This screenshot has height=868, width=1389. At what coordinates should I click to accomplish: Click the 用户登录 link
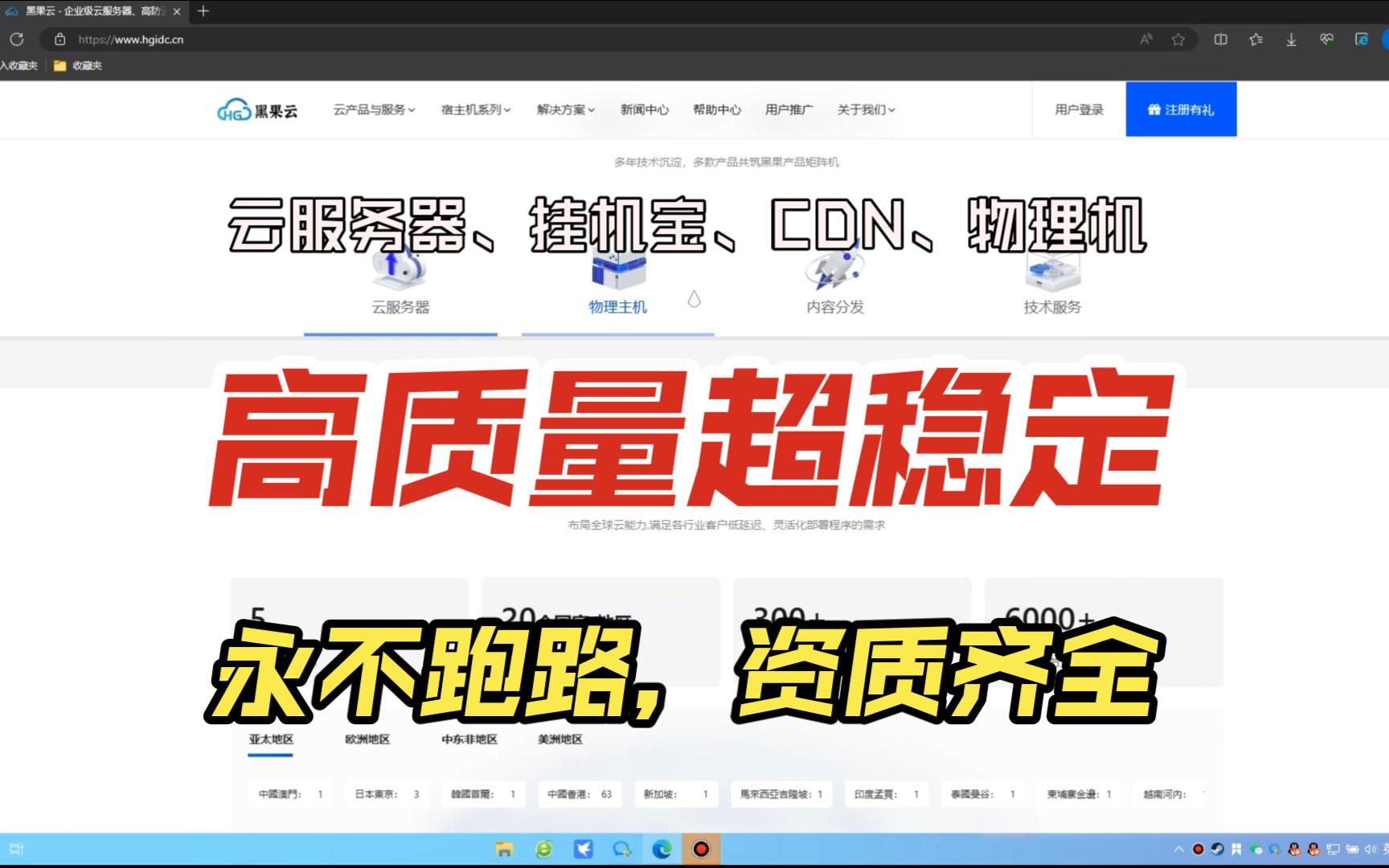pos(1079,110)
